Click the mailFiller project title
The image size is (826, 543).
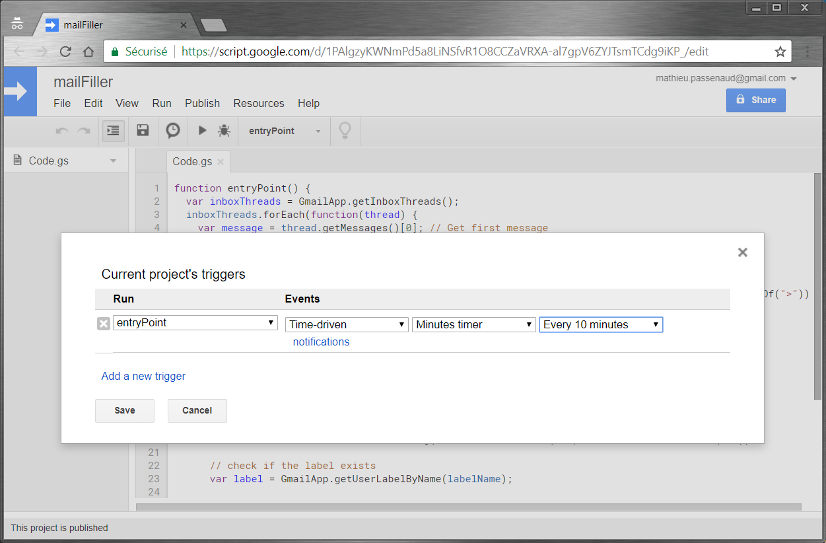click(x=83, y=82)
